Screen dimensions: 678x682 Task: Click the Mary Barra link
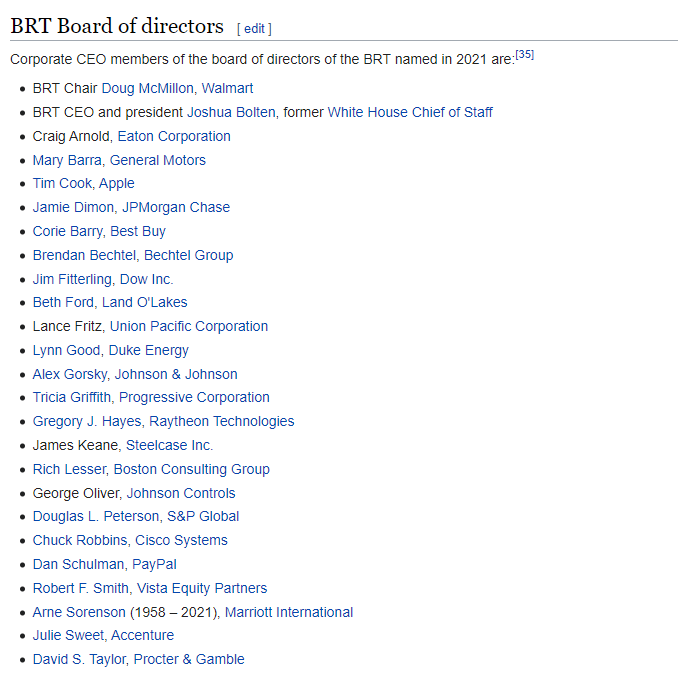67,160
